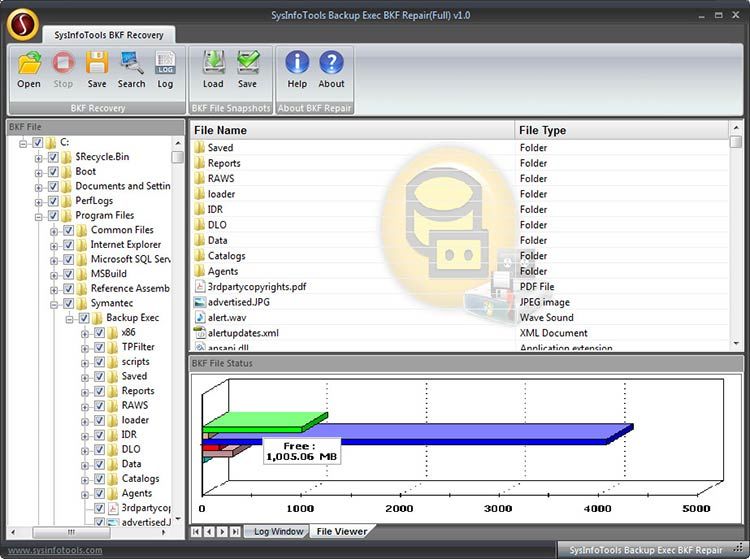This screenshot has width=750, height=559.
Task: Collapse the Symantec tree node
Action: [x=54, y=304]
